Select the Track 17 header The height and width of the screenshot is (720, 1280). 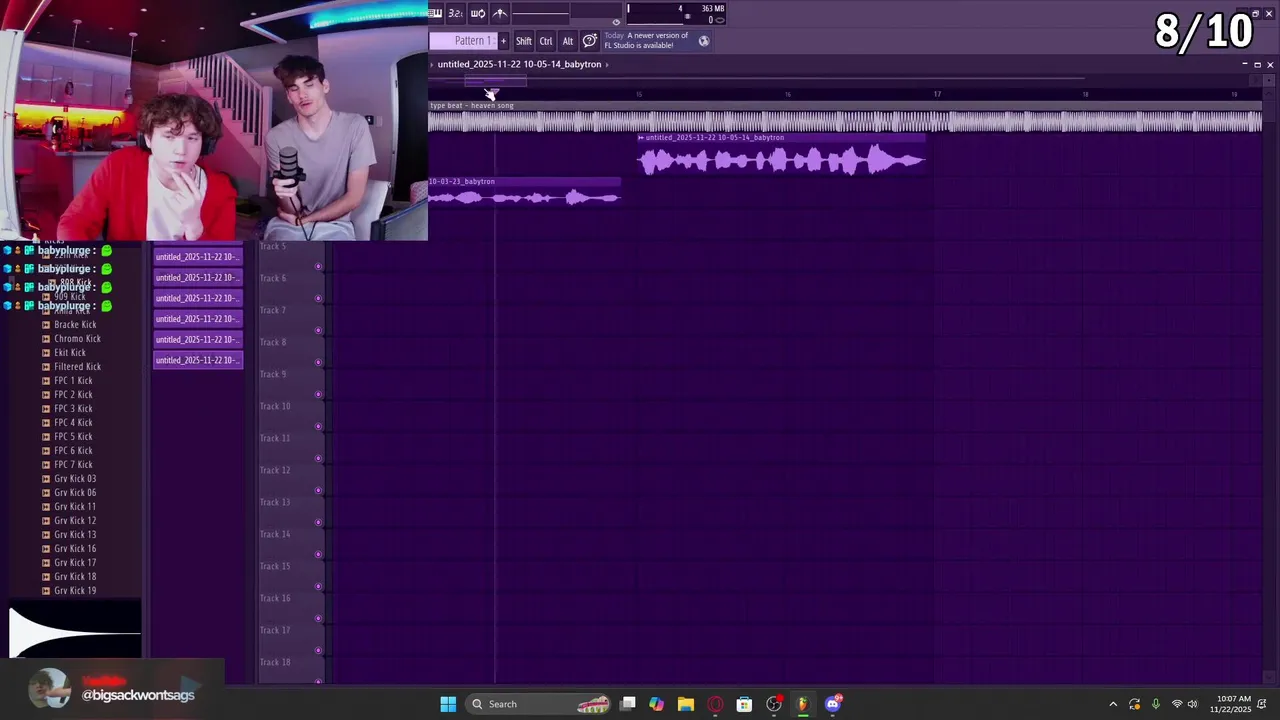(291, 638)
